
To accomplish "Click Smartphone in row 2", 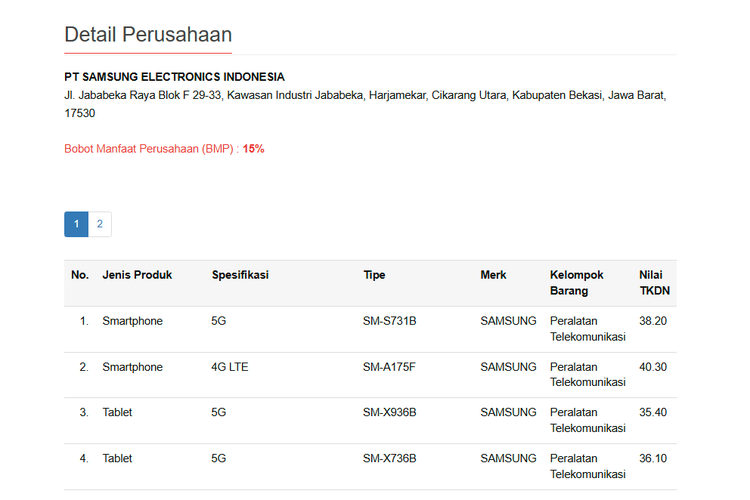I will coord(132,367).
